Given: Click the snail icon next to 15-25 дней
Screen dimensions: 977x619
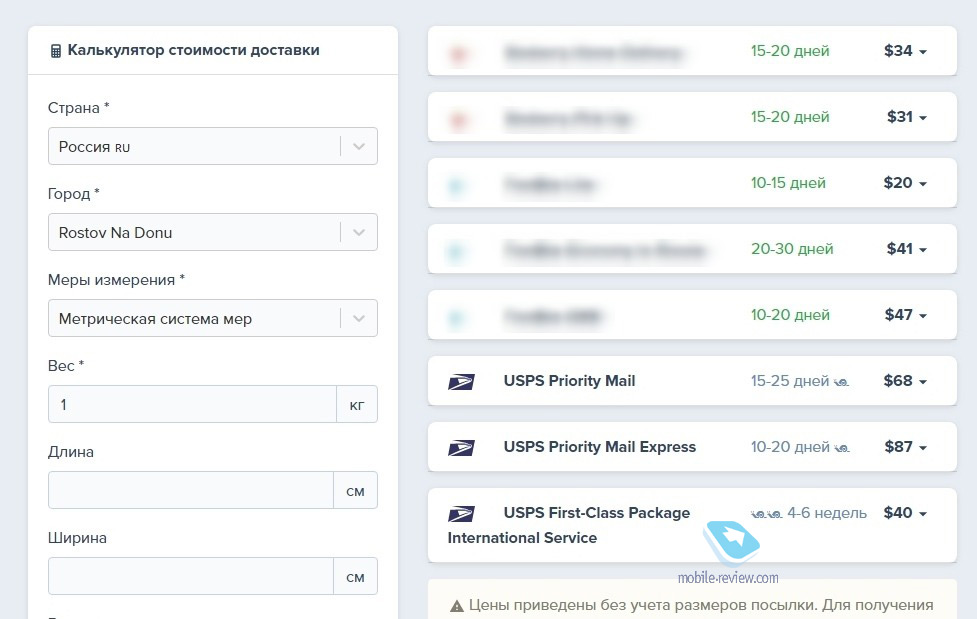Looking at the screenshot, I should point(841,382).
